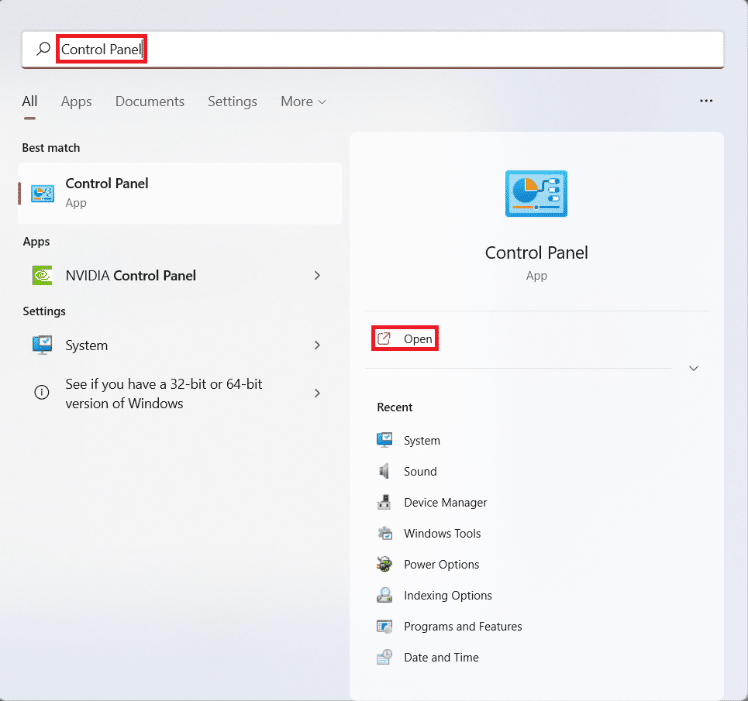Switch to the Documents filter tab

[x=150, y=101]
